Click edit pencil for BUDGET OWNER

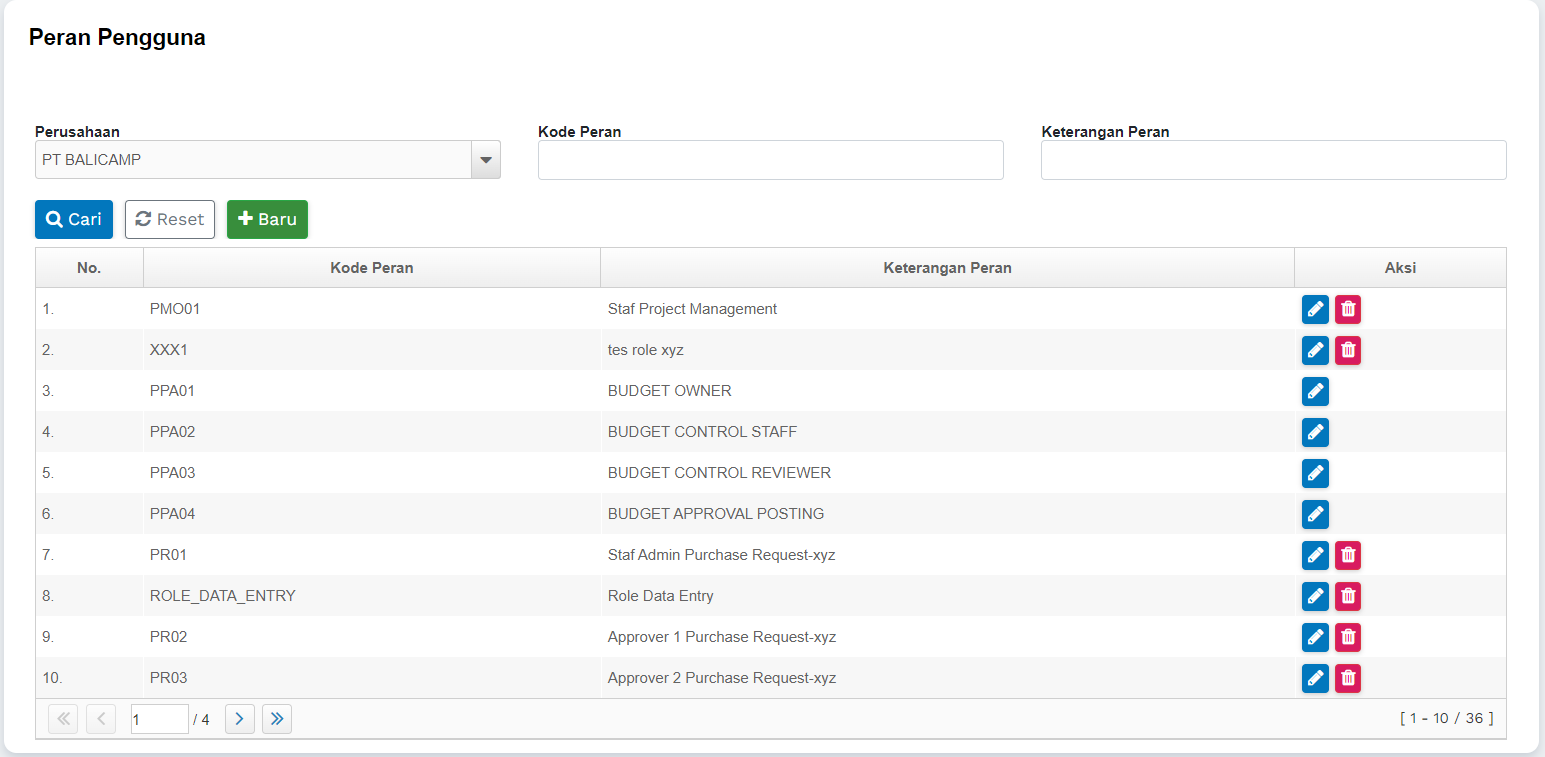point(1315,391)
